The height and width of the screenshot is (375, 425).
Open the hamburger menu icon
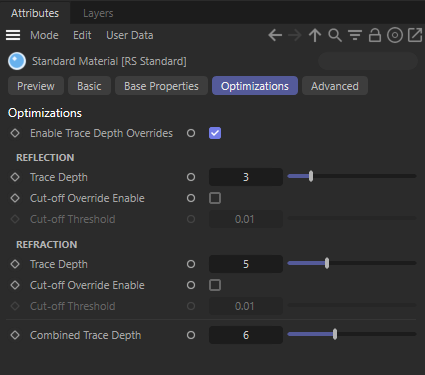point(13,35)
